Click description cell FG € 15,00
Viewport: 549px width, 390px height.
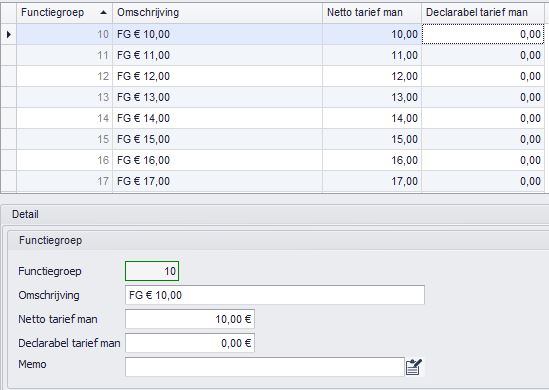tap(217, 139)
